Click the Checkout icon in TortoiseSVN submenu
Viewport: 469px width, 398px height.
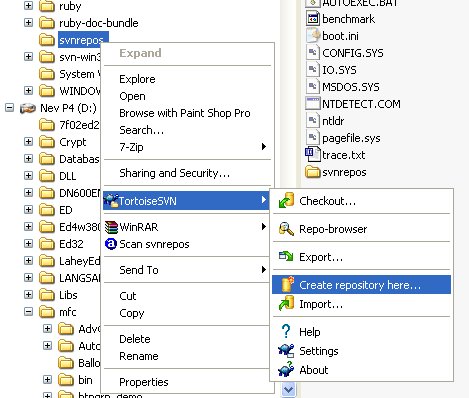click(286, 201)
